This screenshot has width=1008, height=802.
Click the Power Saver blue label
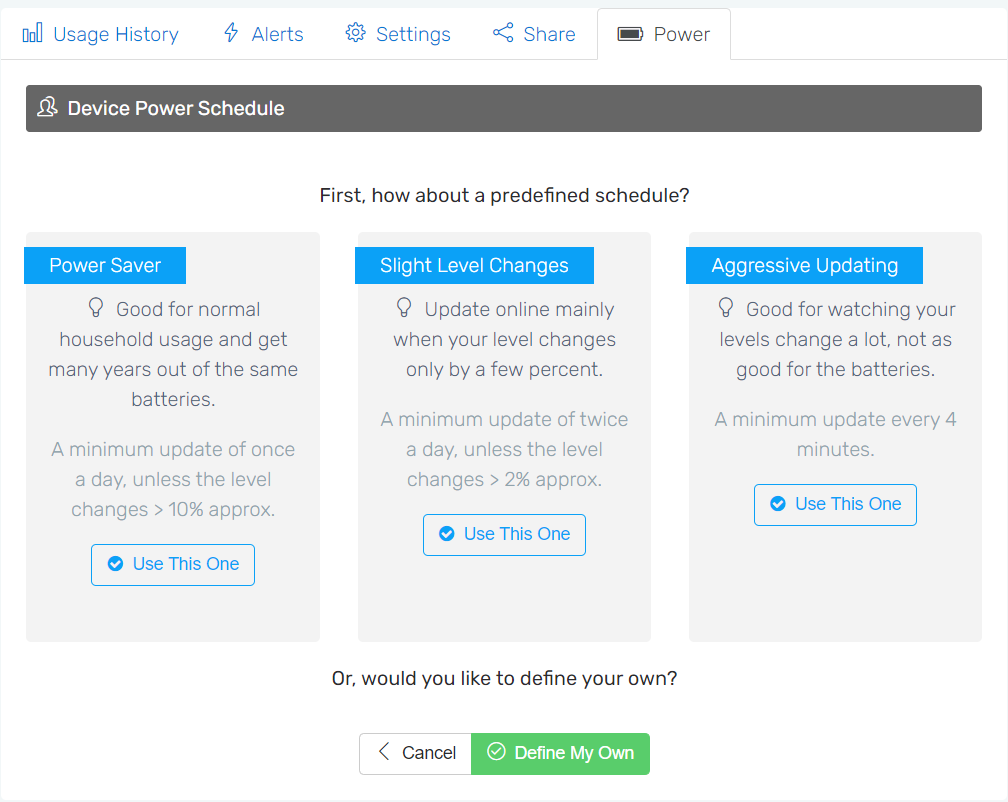pyautogui.click(x=105, y=265)
